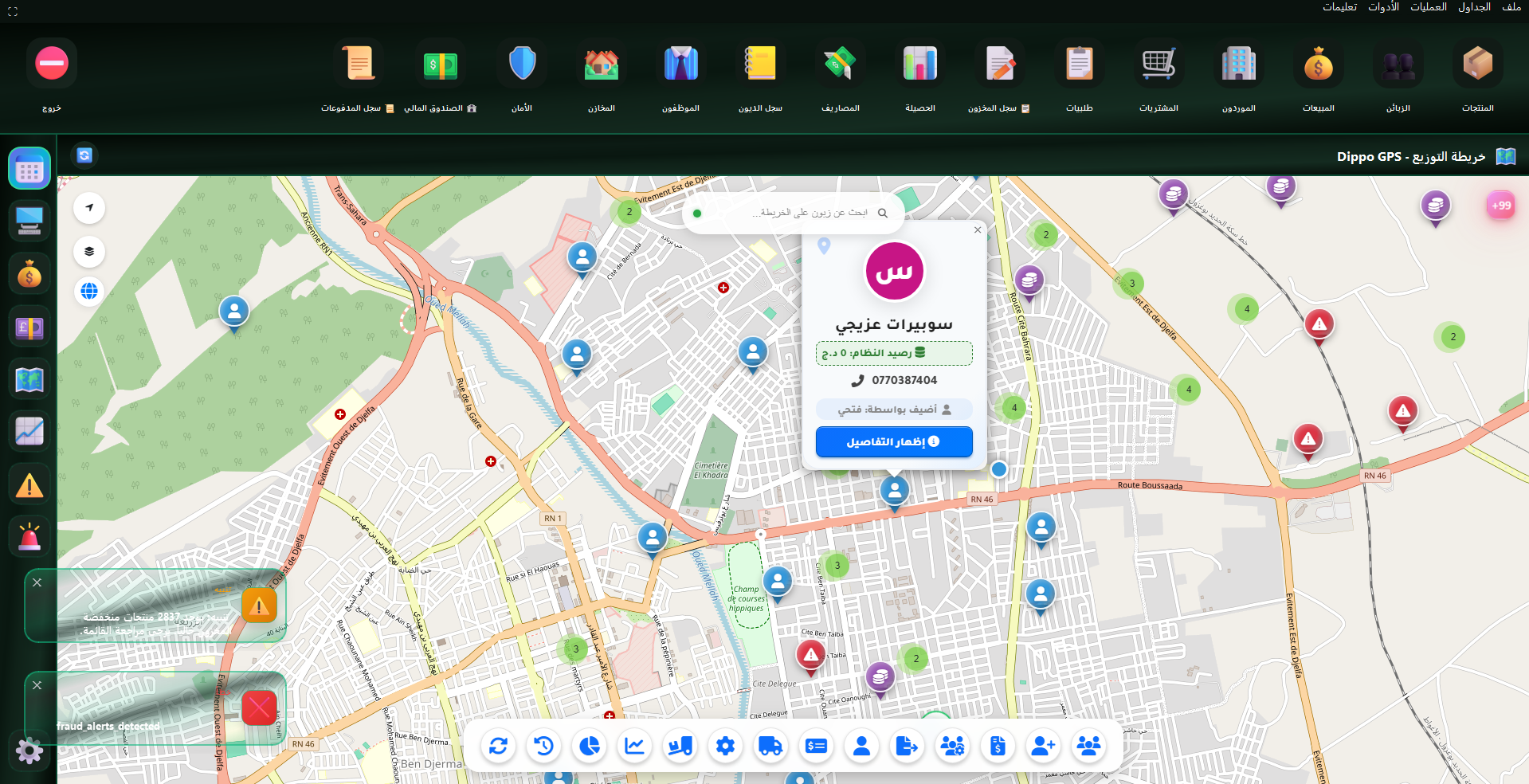Viewport: 1529px width, 784px height.
Task: Click the locate-me arrow map control
Action: 89,208
